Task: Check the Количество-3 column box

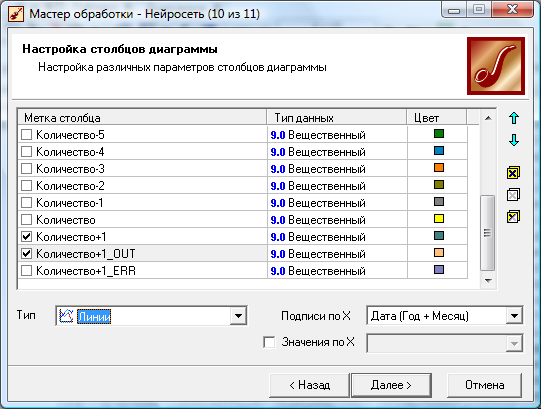Action: (27, 168)
